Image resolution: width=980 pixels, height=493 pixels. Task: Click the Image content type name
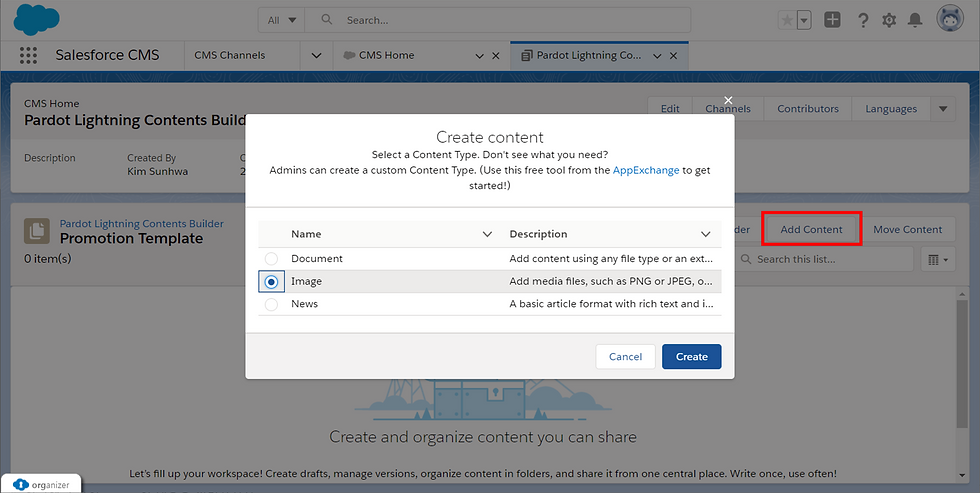pos(306,281)
